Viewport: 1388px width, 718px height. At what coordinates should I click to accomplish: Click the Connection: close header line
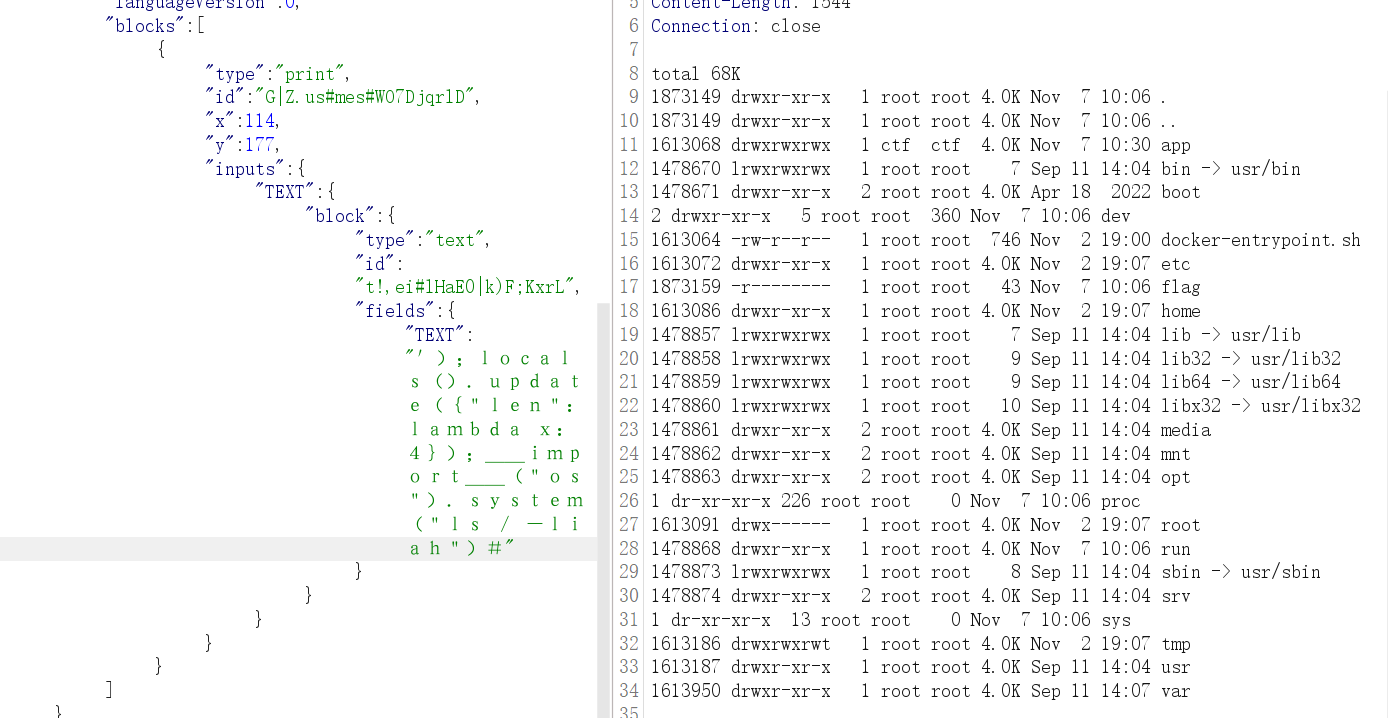735,26
